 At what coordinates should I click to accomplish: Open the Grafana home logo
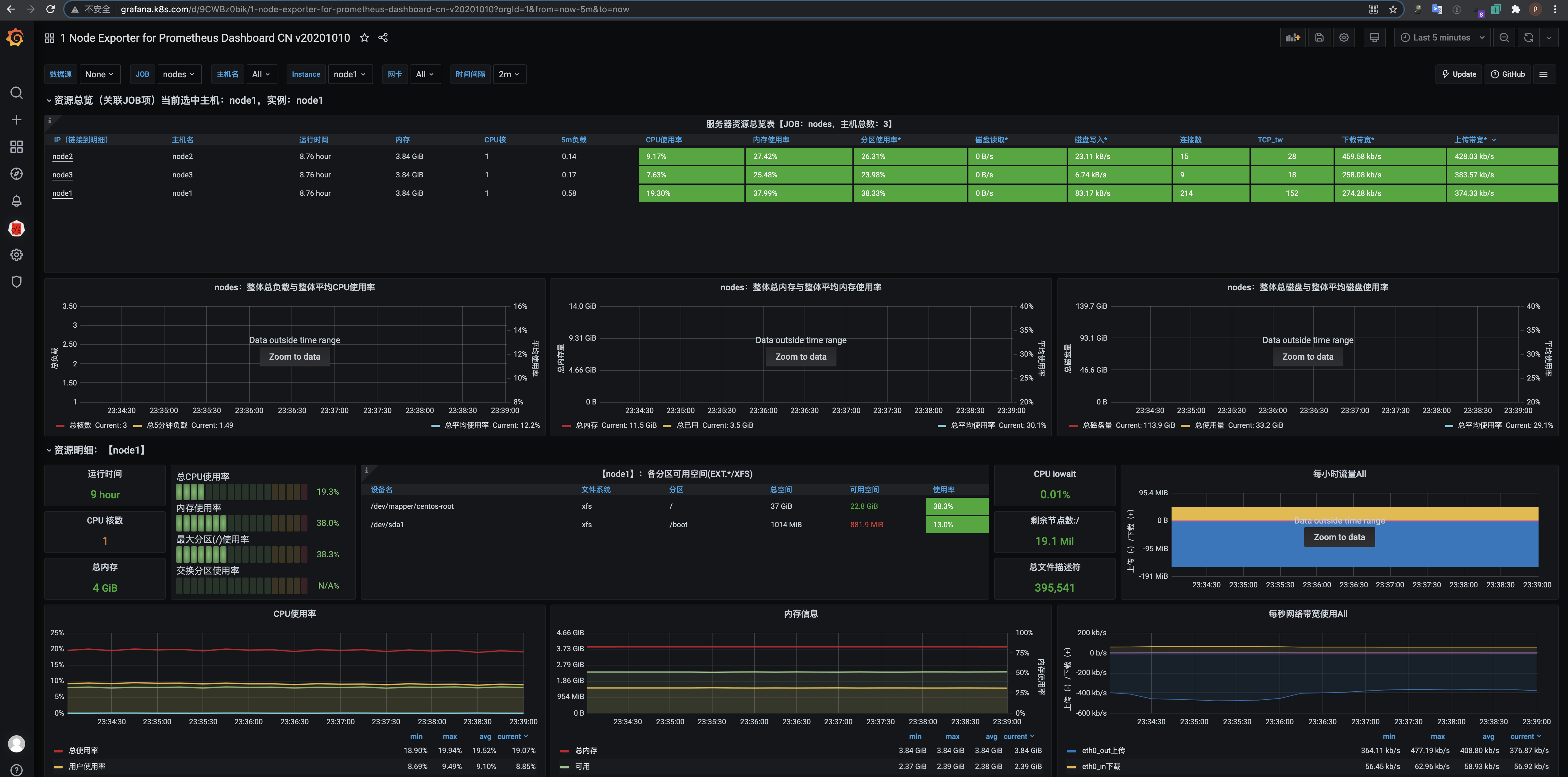[15, 38]
